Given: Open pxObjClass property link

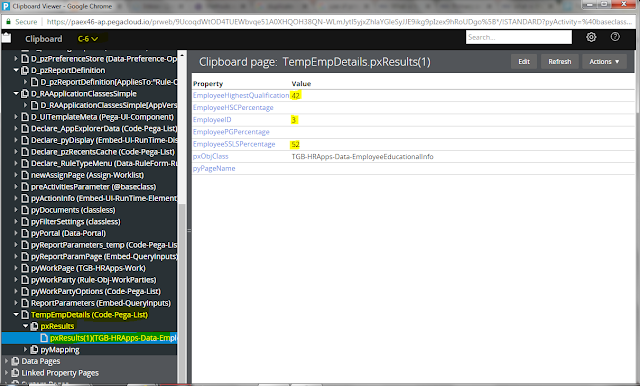Looking at the screenshot, I should coord(210,156).
